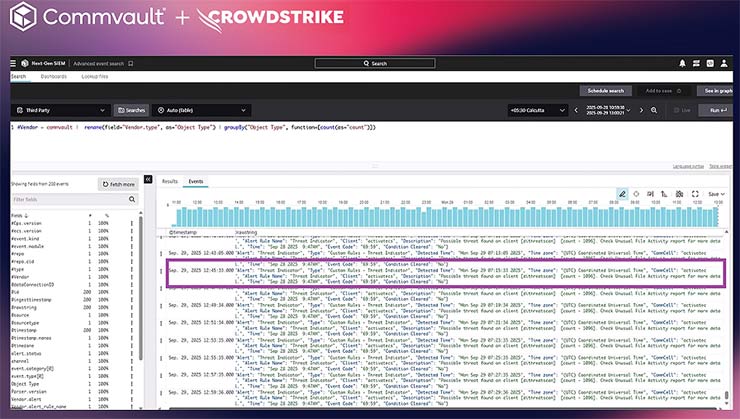
Task: Click the magnifier icon in Filter fields
Action: 131,200
